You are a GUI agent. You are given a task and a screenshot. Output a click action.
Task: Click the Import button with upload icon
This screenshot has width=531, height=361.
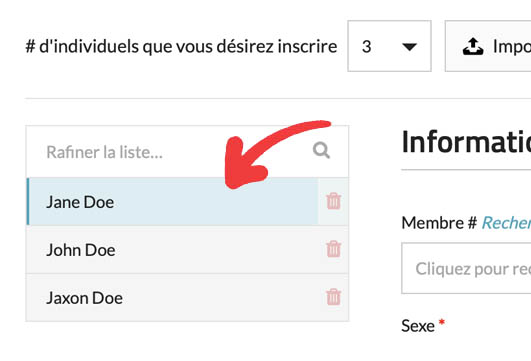[x=488, y=46]
